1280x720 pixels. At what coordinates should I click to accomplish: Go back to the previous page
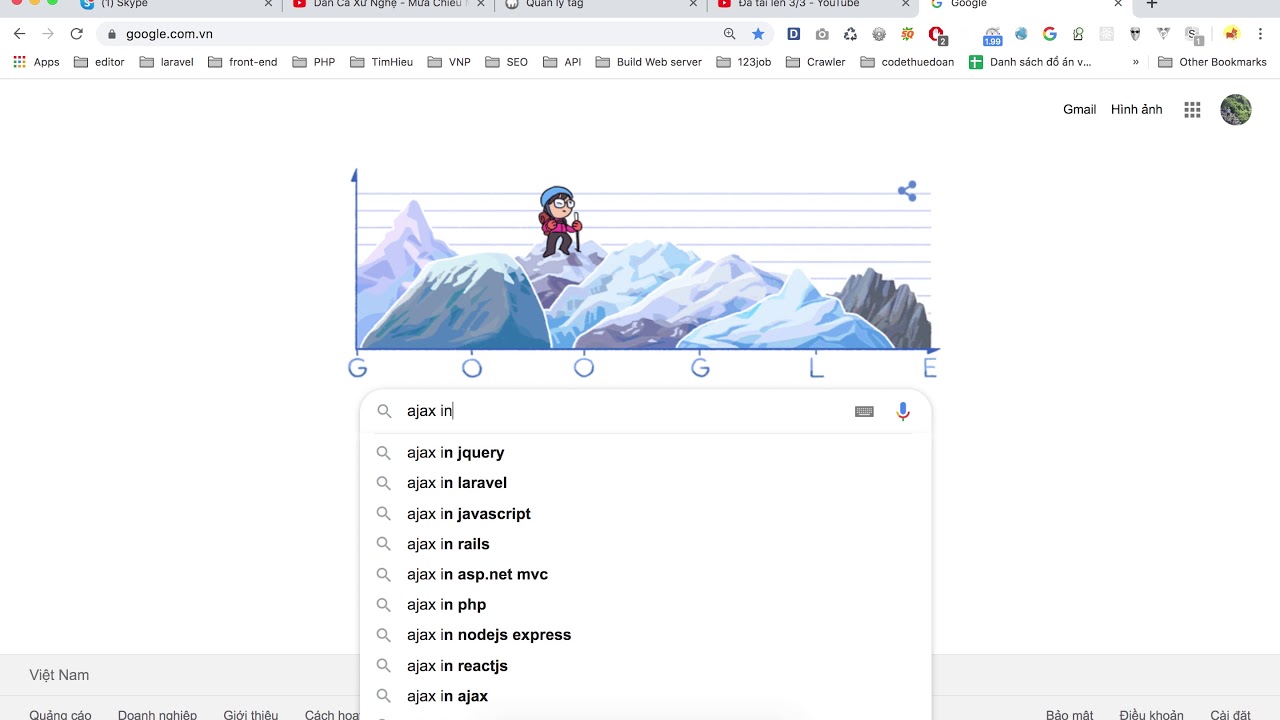click(x=19, y=34)
